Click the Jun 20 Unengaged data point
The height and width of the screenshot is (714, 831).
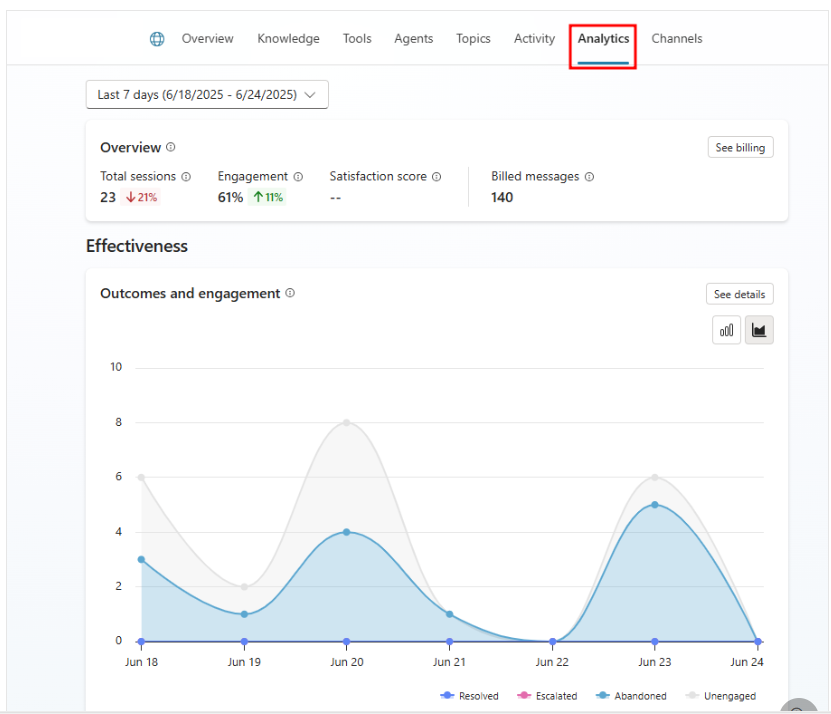(x=347, y=422)
